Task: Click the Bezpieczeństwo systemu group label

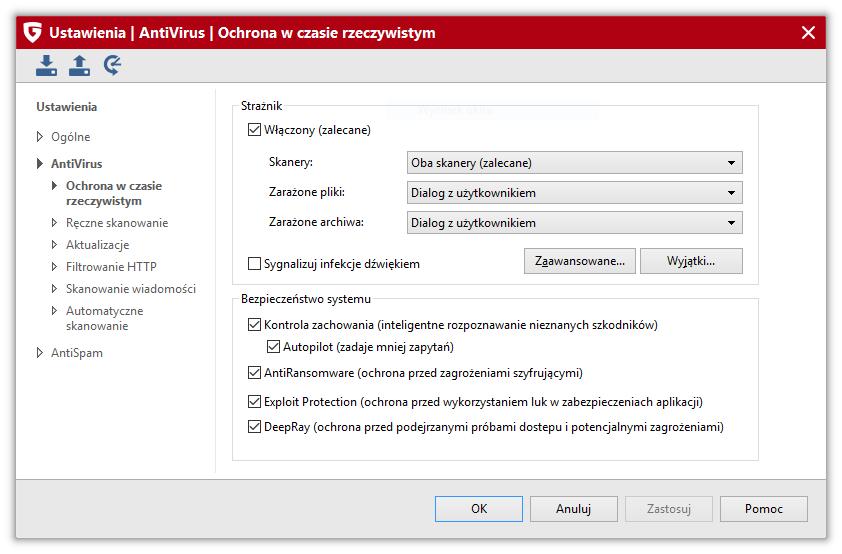Action: point(306,298)
